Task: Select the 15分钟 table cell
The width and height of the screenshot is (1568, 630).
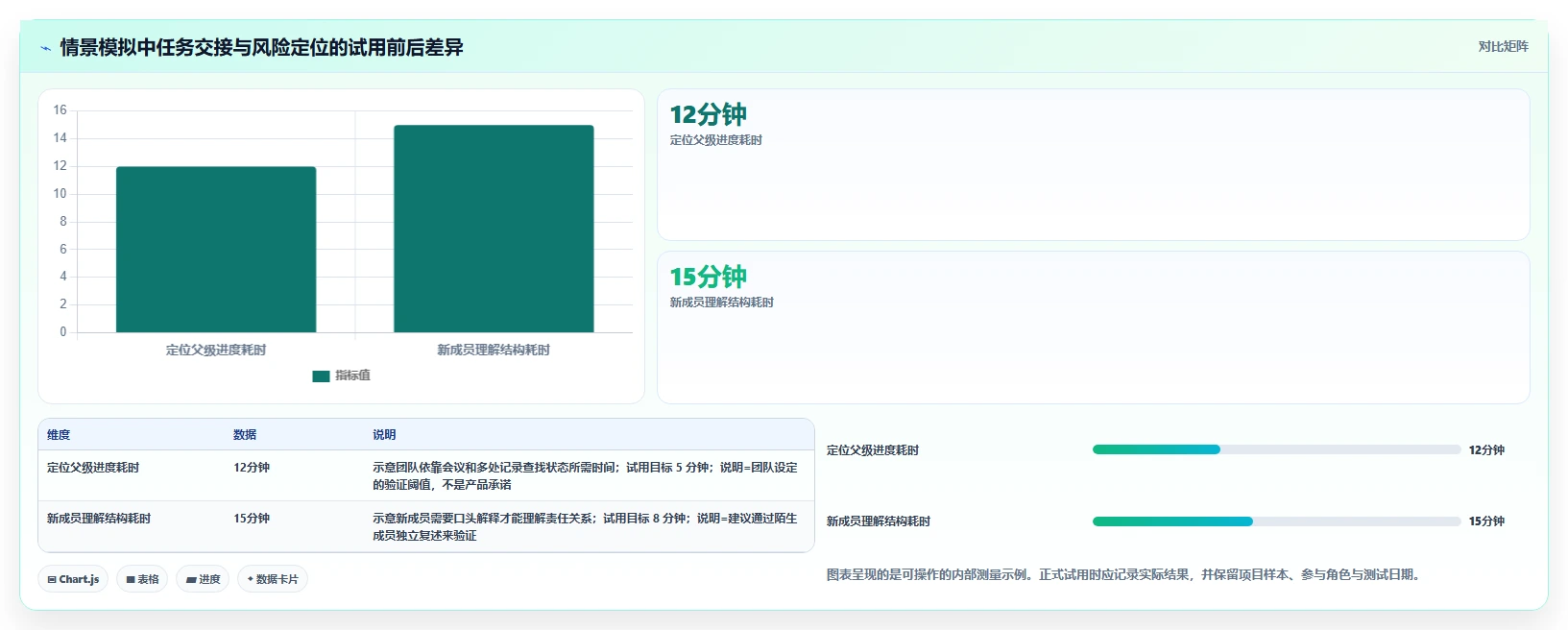Action: coord(252,519)
